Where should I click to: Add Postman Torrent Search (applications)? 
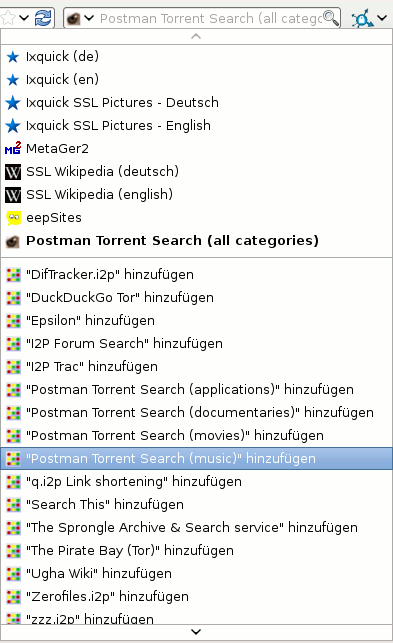tap(196, 389)
